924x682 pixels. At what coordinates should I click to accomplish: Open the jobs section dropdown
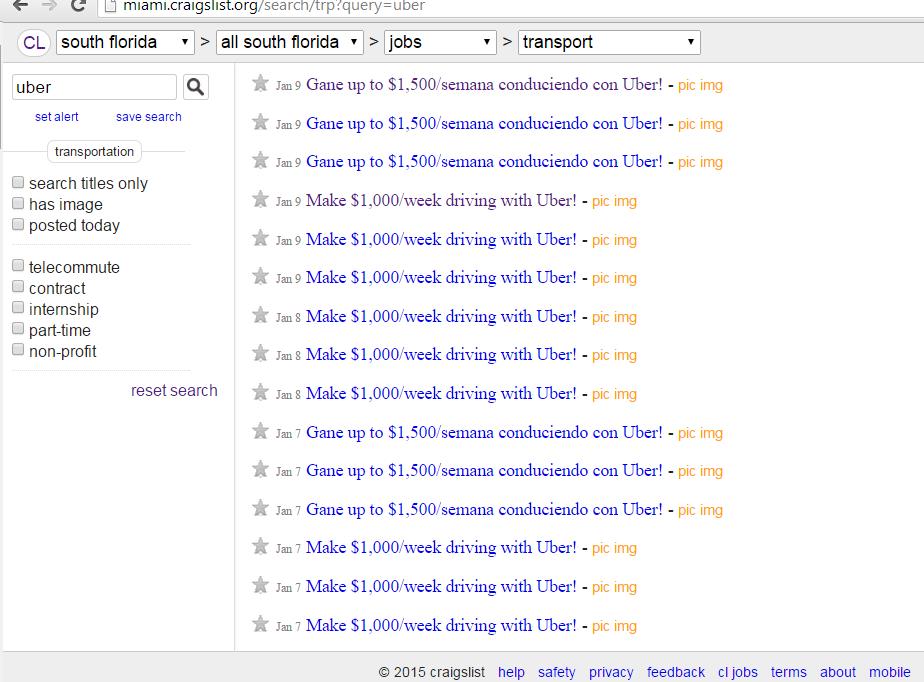(x=440, y=42)
